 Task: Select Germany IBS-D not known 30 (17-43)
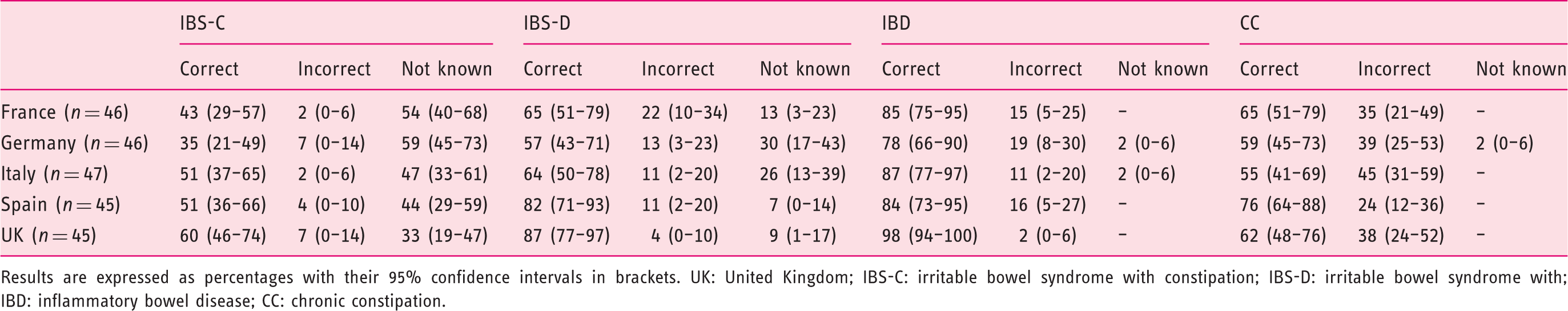tap(803, 143)
